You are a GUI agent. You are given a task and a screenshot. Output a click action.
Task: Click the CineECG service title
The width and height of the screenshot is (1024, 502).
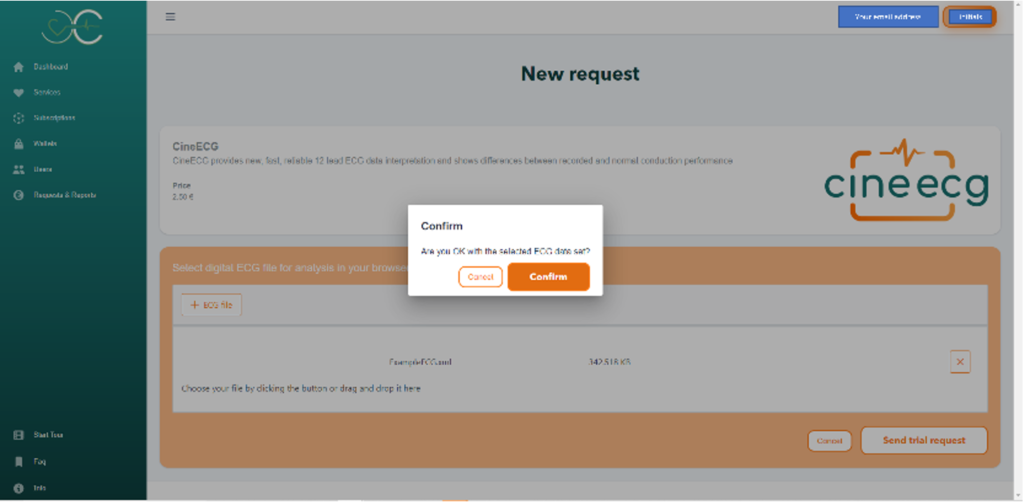(x=195, y=147)
